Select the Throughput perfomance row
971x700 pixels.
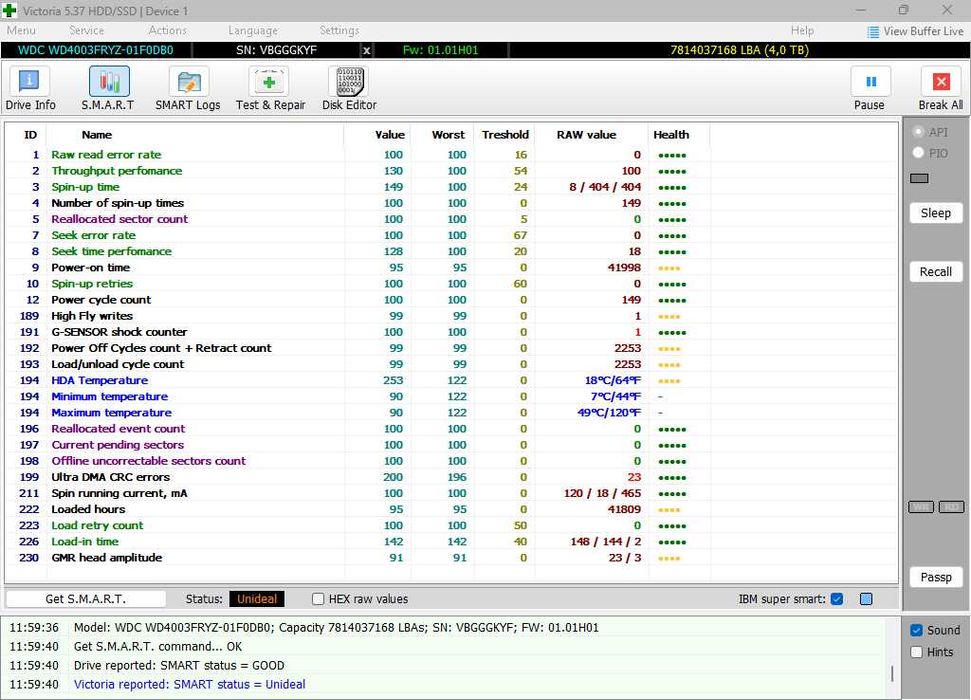tap(451, 171)
